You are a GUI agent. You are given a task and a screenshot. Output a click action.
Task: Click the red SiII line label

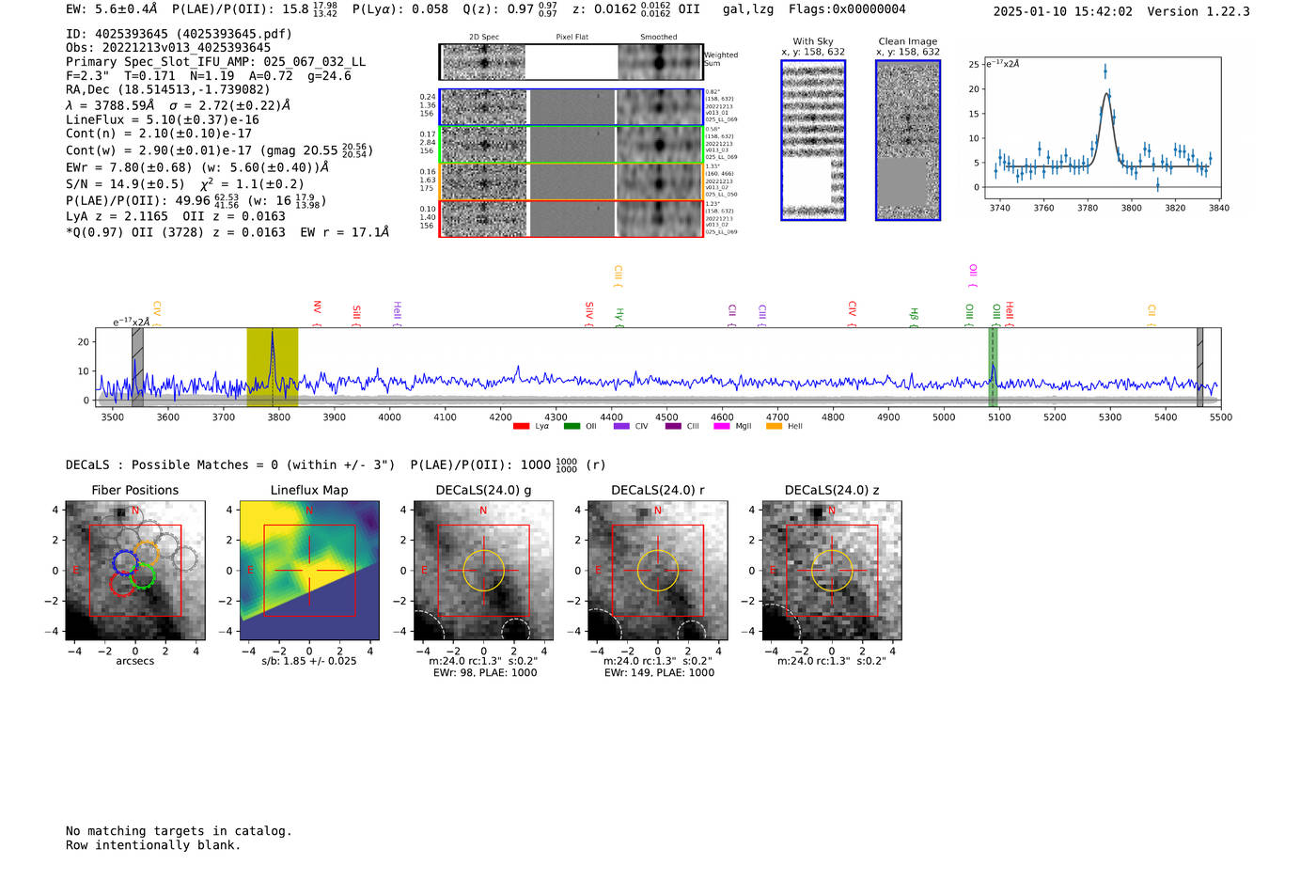357,315
